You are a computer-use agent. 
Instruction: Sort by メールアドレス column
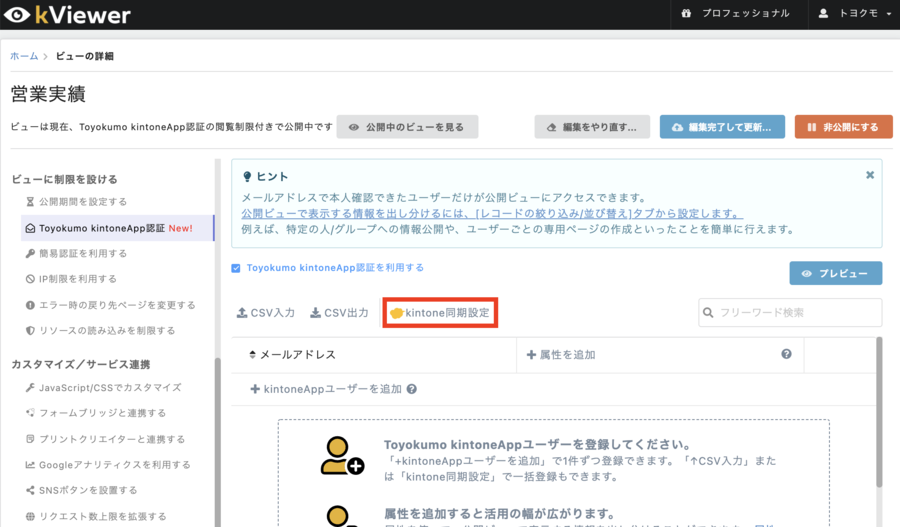(x=292, y=355)
